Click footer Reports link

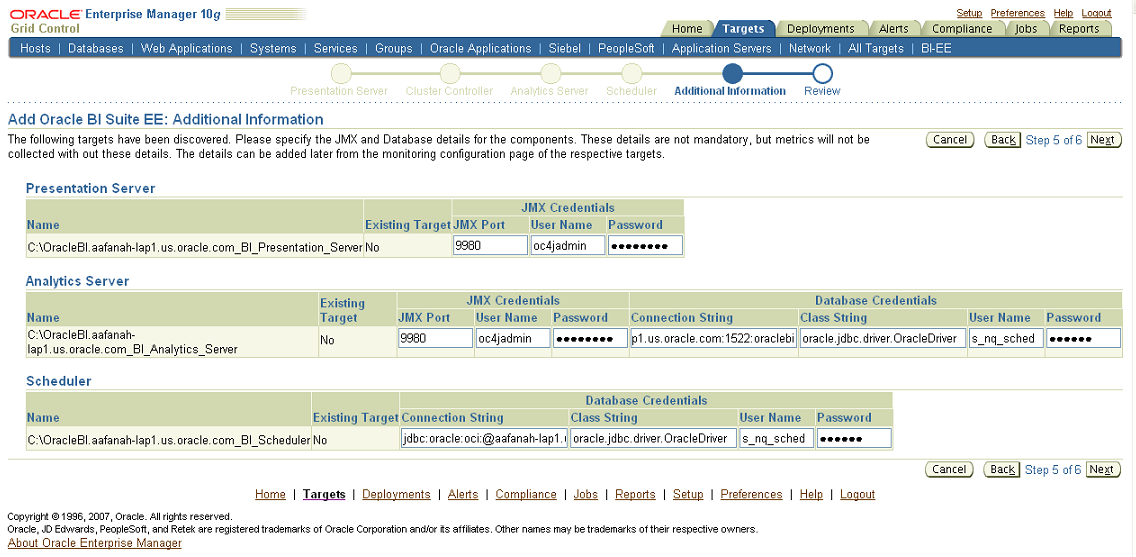pos(635,494)
